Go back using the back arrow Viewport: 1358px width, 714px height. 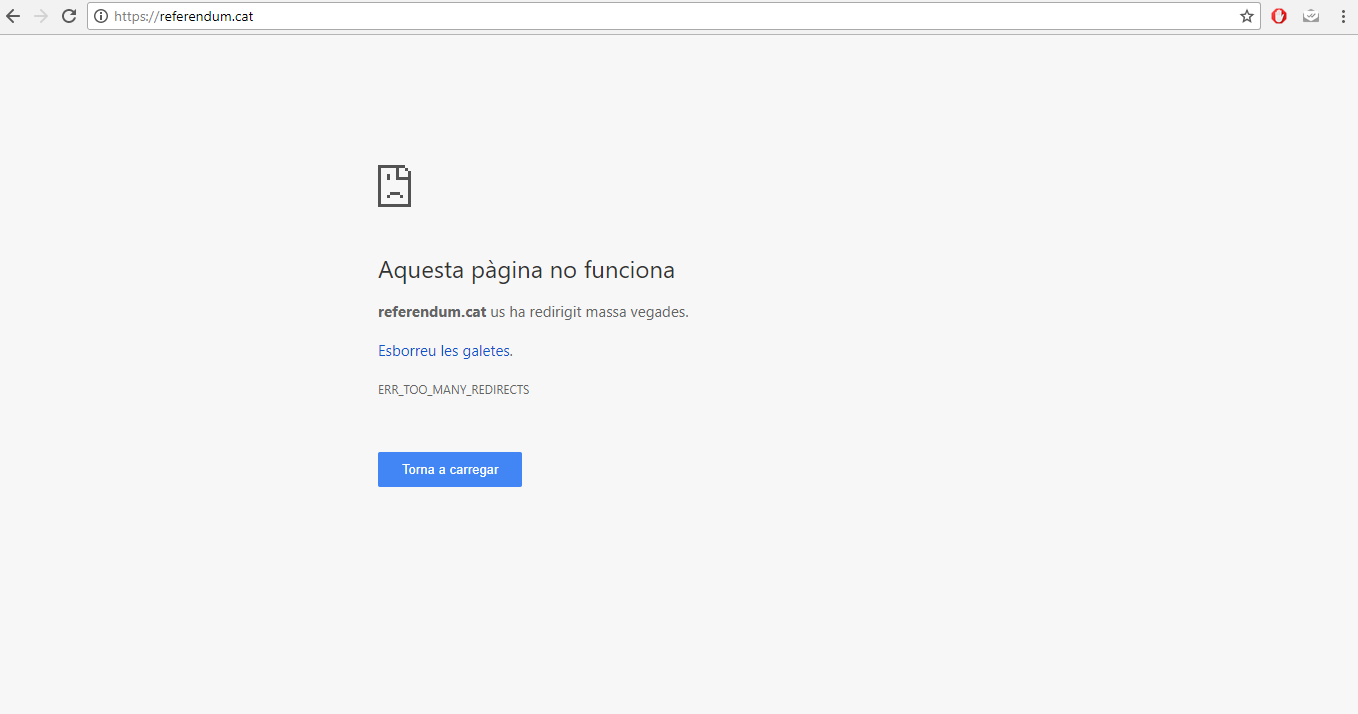point(13,16)
